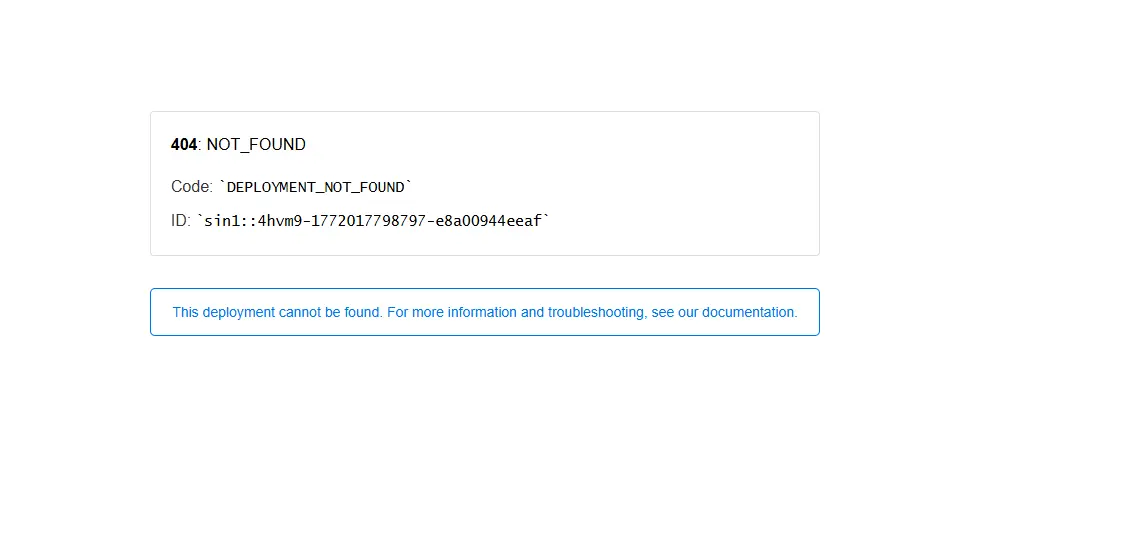Click the NOT_FOUND status text
Screen dimensions: 1122x547
256,145
